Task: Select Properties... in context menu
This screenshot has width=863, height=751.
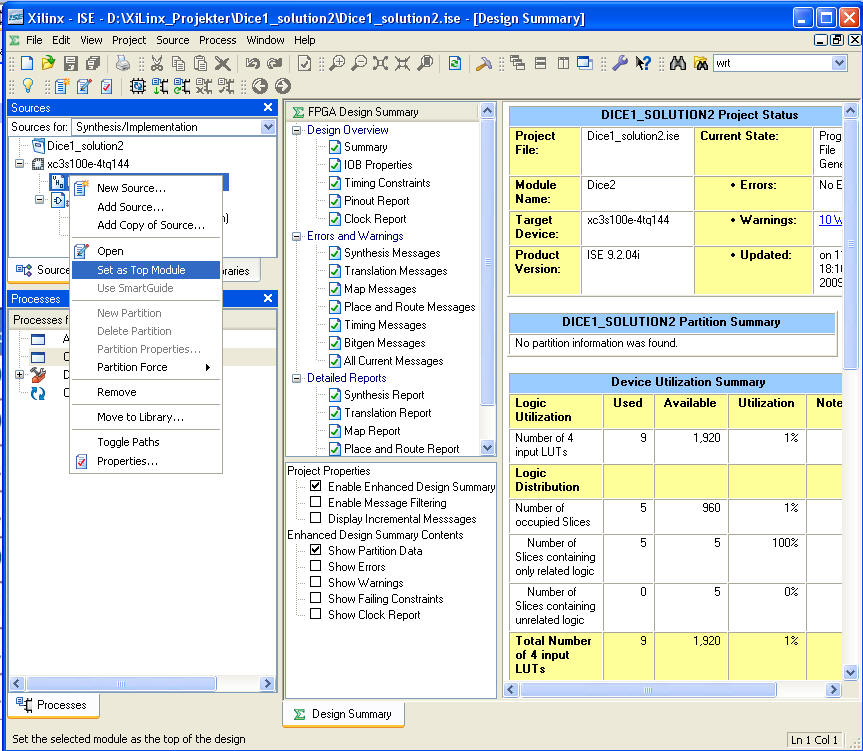Action: pos(146,461)
